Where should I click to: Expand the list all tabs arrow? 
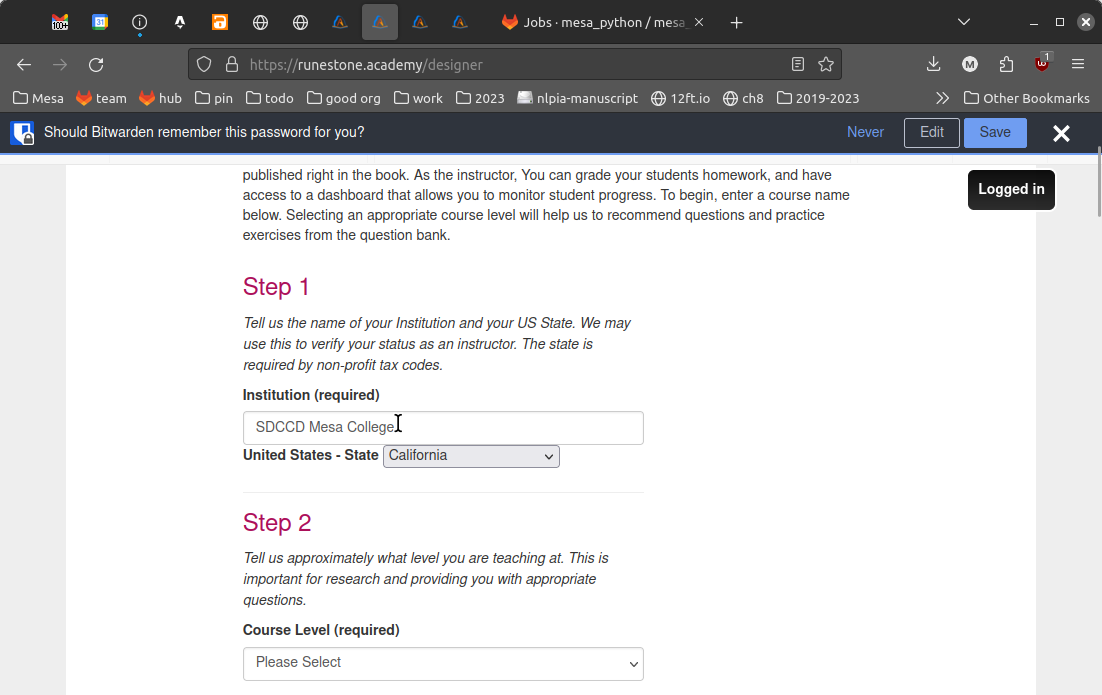964,22
